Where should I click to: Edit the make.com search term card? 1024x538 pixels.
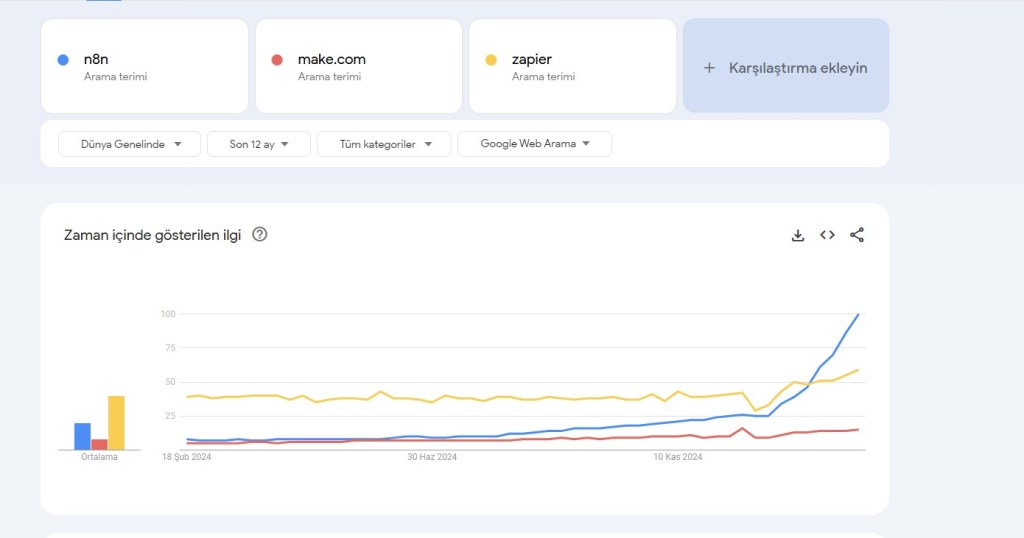tap(359, 66)
